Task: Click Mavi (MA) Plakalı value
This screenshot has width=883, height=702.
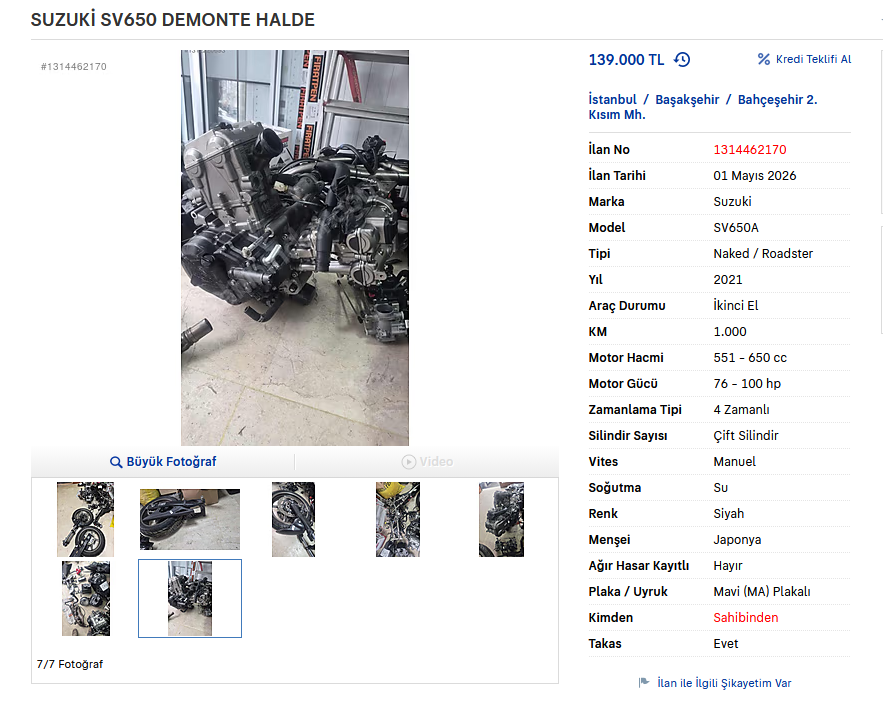Action: pos(762,592)
